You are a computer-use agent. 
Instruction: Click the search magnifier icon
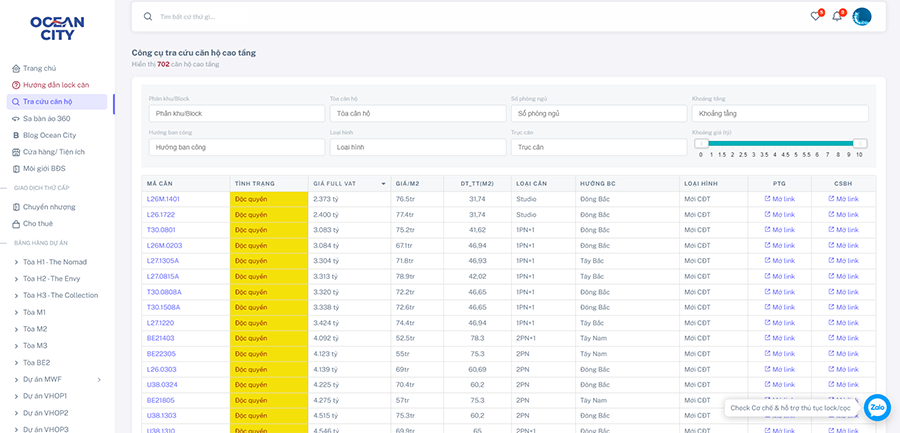coord(148,17)
